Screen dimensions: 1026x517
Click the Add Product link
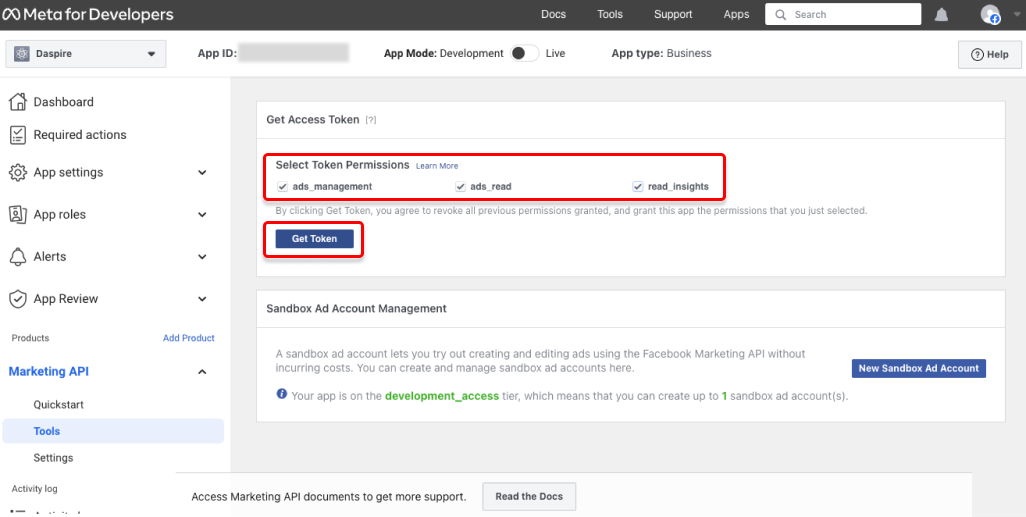(189, 338)
